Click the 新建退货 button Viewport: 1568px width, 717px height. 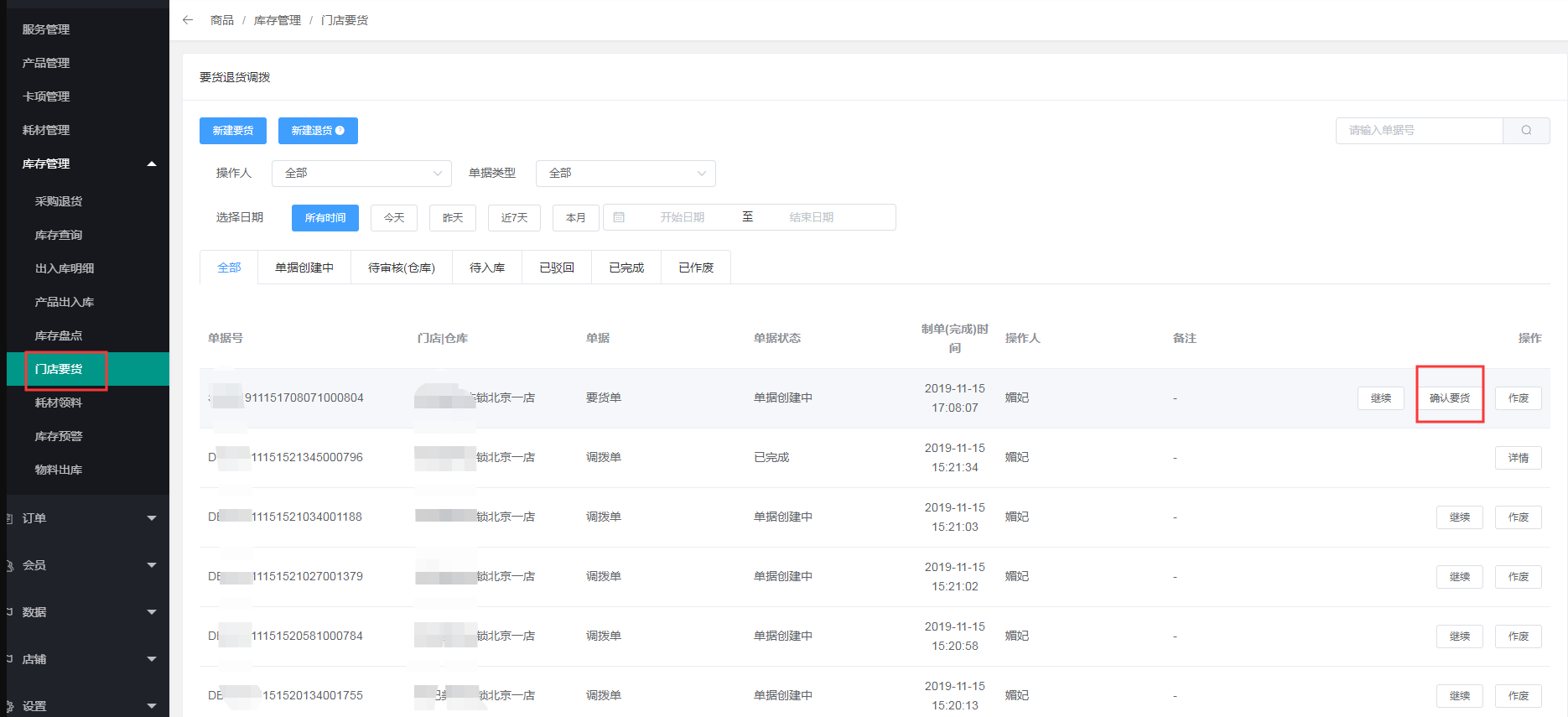point(318,131)
